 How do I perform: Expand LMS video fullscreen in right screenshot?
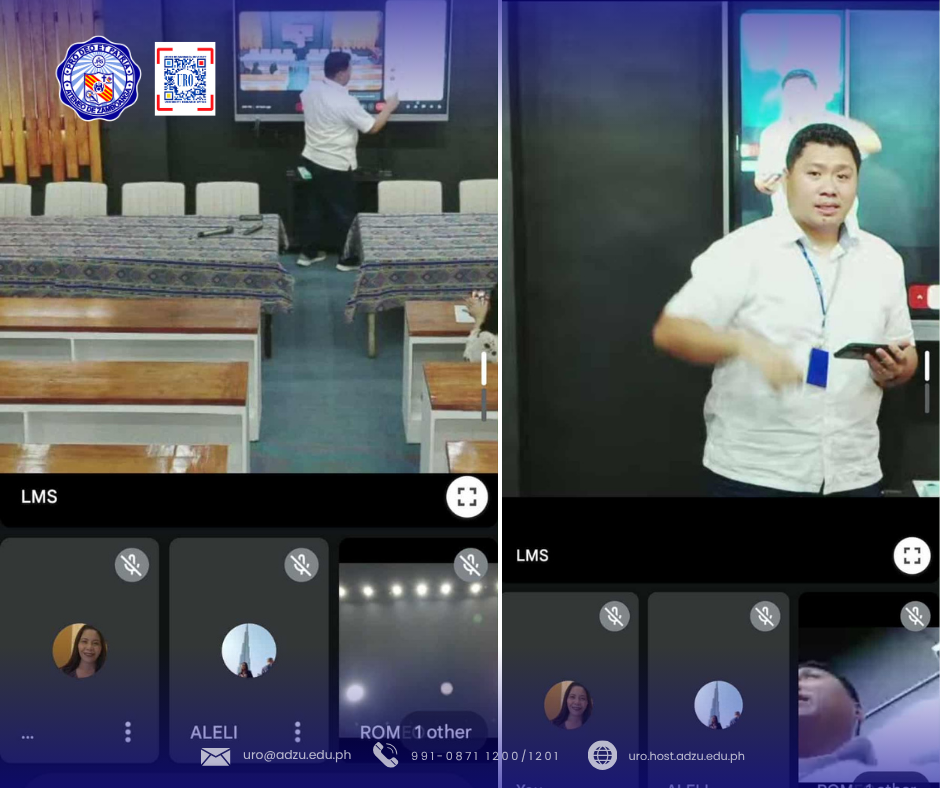(911, 555)
